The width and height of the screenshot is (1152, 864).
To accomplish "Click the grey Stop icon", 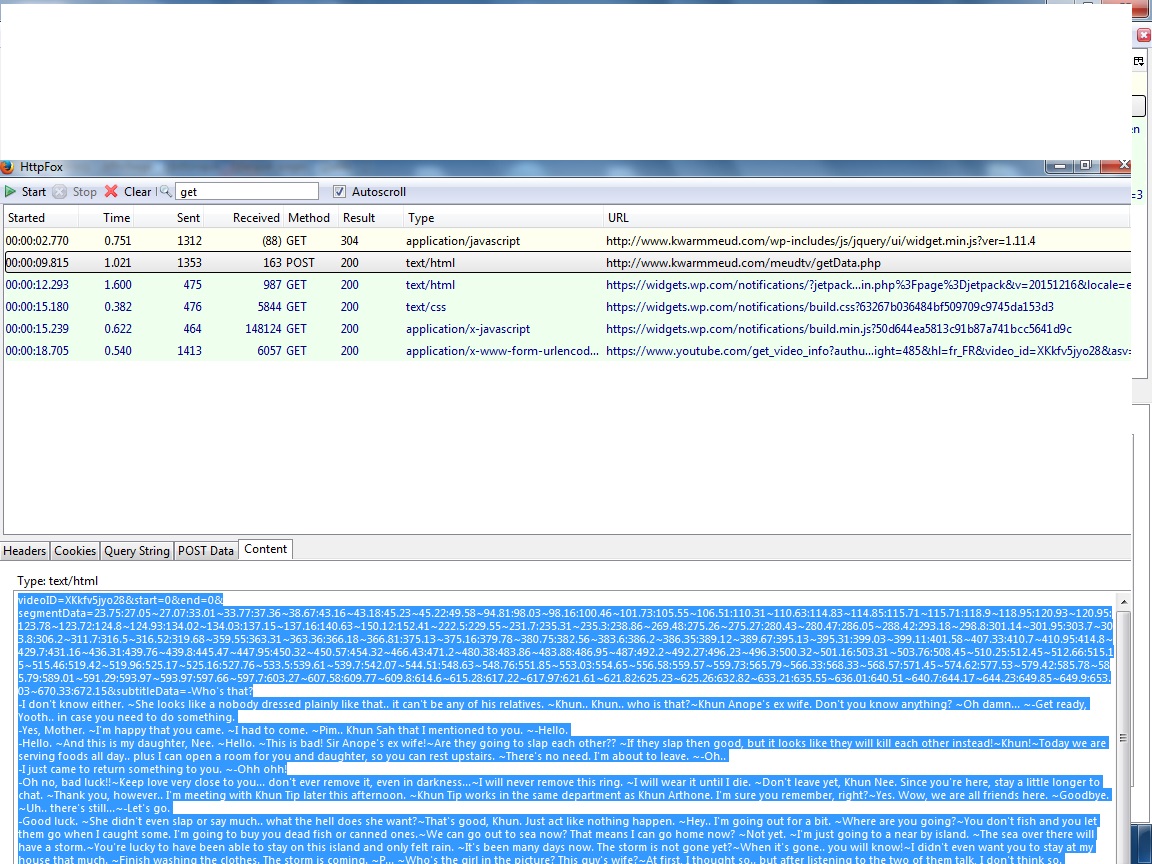I will tap(60, 192).
